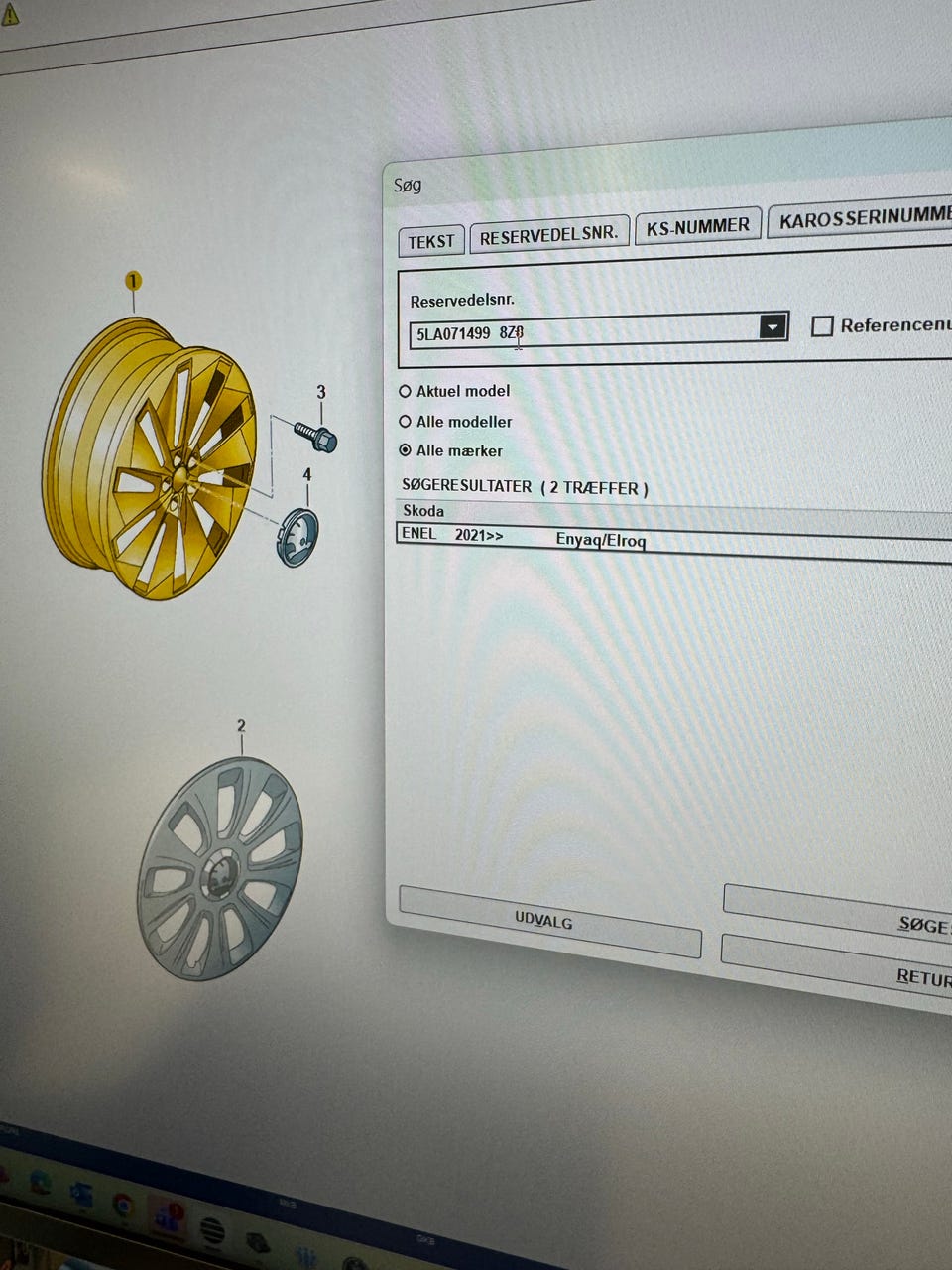Select part number 1 callout marker
The height and width of the screenshot is (1270, 952).
pyautogui.click(x=134, y=281)
